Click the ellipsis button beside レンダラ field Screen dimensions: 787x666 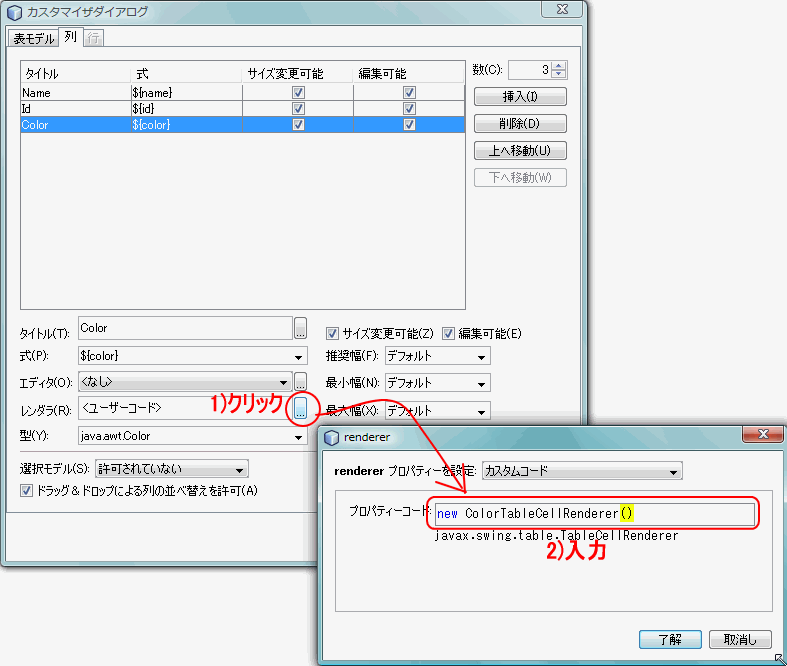[x=300, y=410]
